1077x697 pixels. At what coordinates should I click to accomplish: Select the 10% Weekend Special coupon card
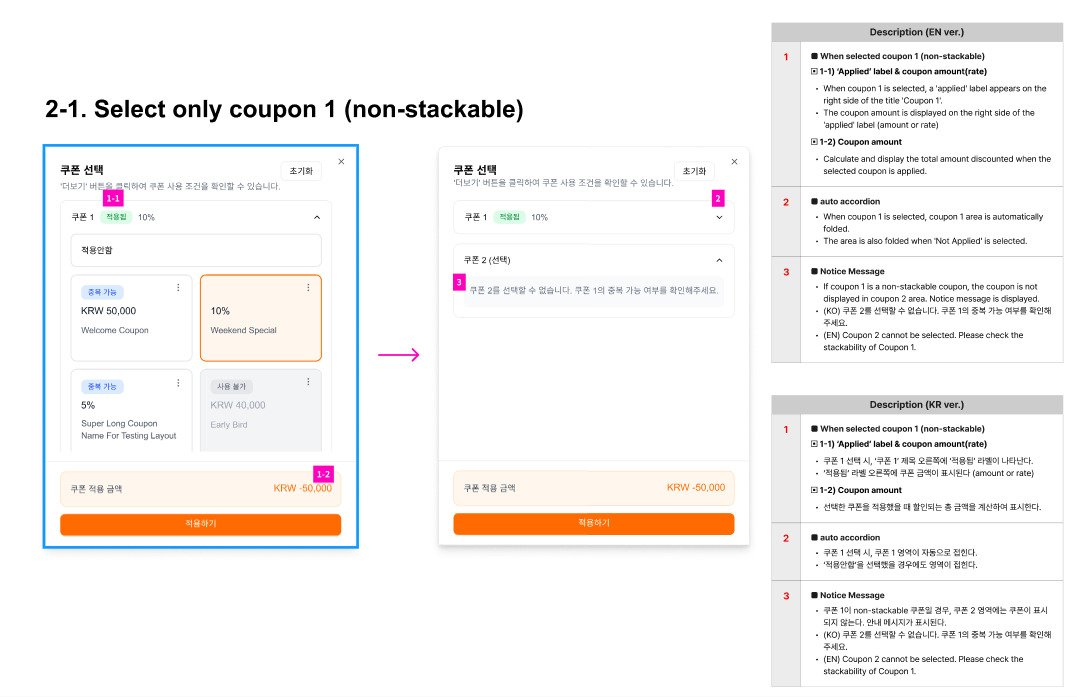pos(260,318)
